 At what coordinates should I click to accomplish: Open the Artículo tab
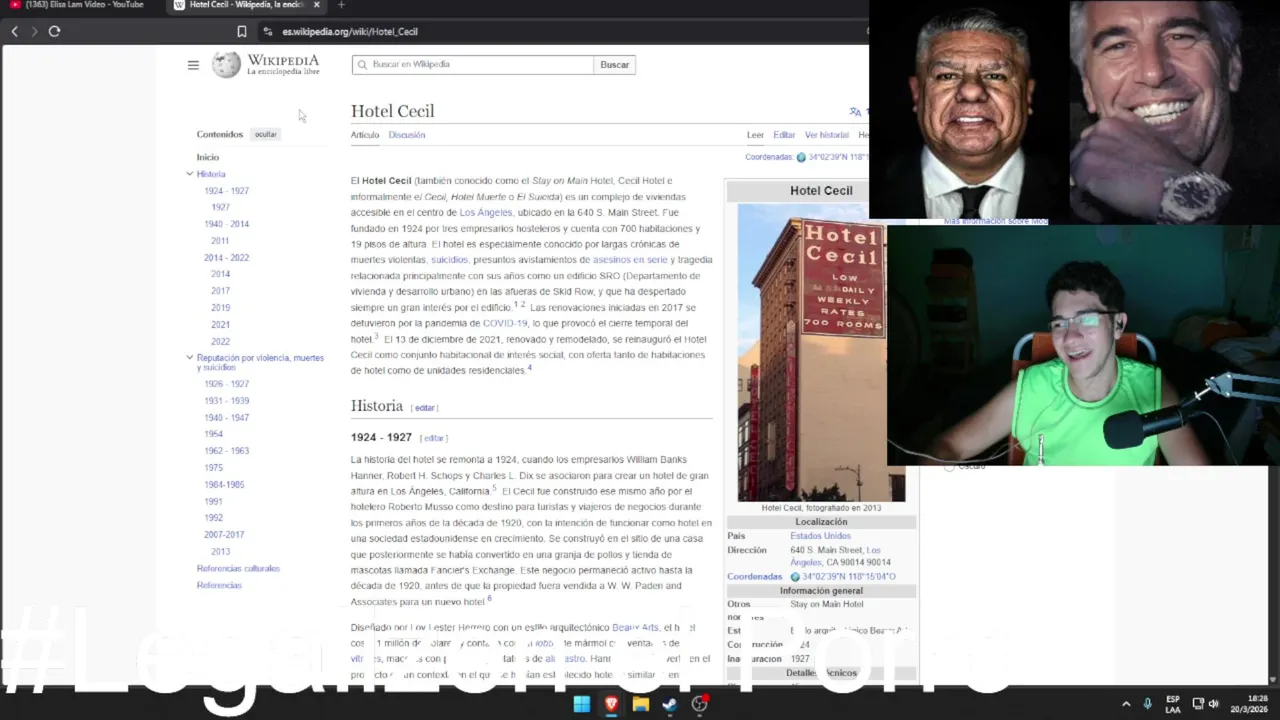point(365,135)
